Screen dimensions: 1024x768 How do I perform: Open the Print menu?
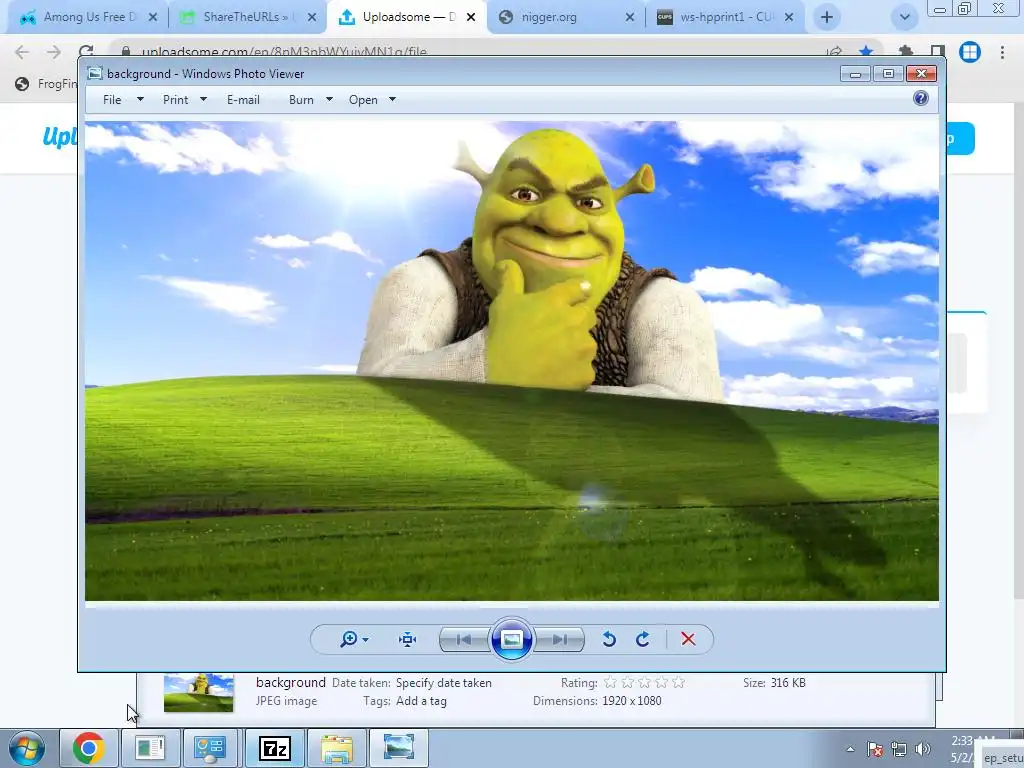(176, 100)
